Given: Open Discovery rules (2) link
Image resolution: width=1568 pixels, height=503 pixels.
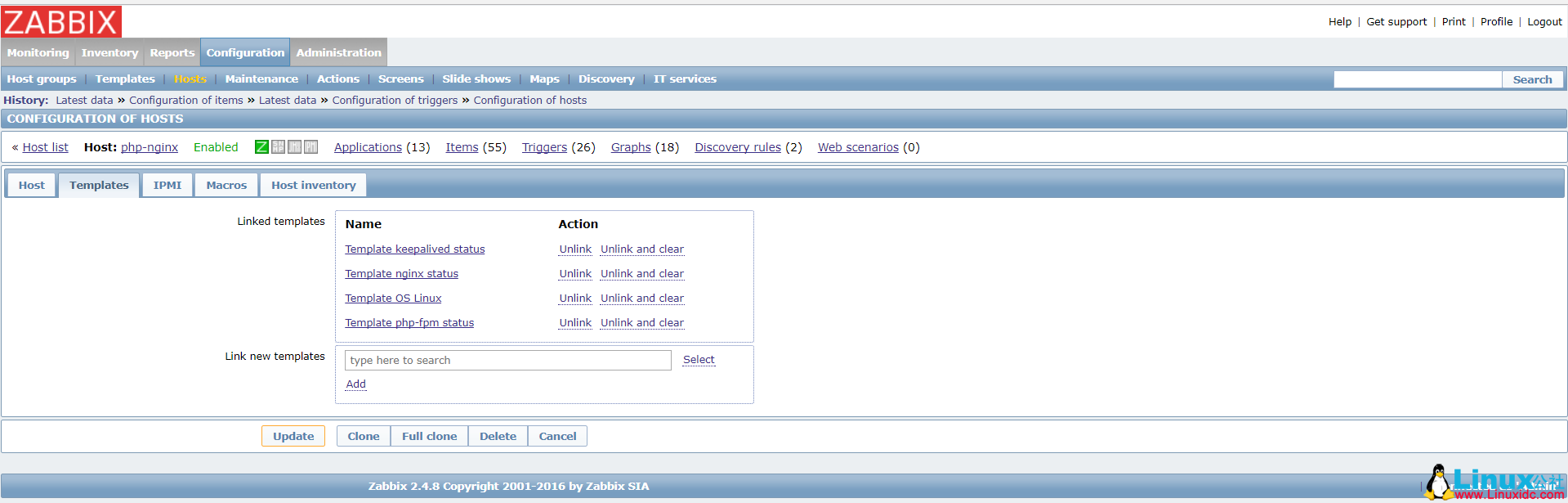Looking at the screenshot, I should click(x=738, y=147).
